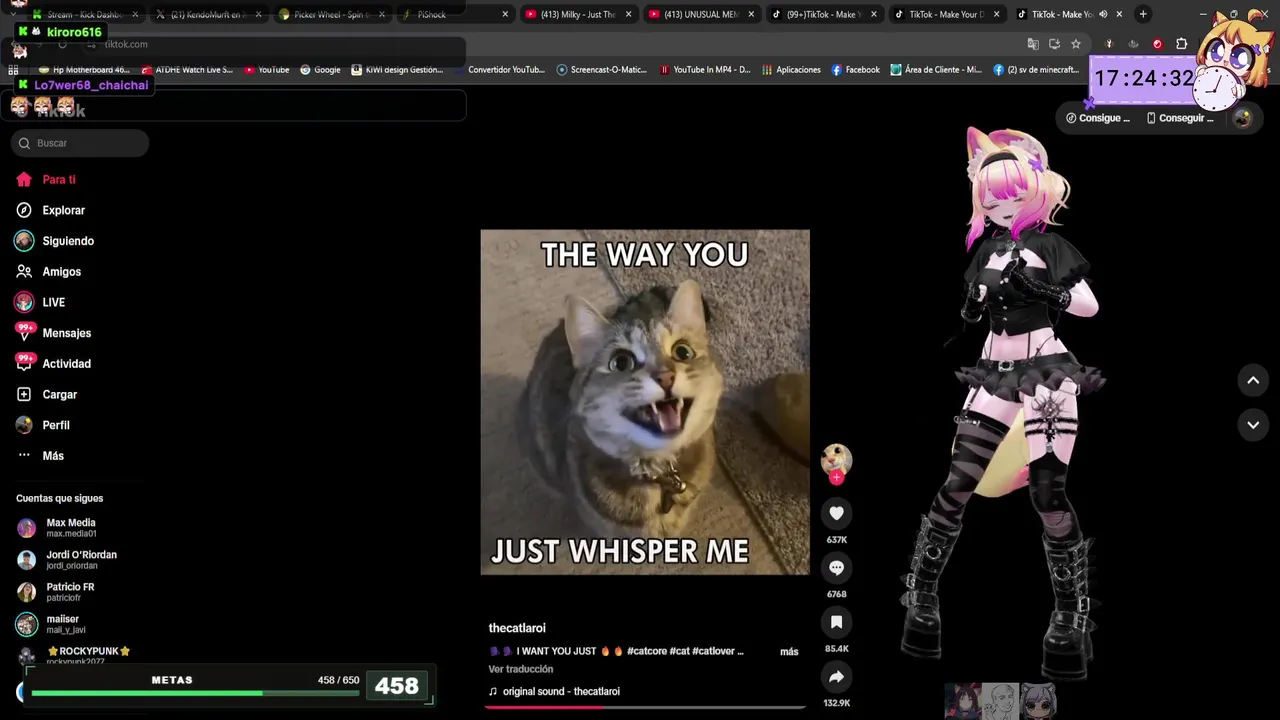Click the Buscar search field
Image resolution: width=1280 pixels, height=720 pixels.
point(80,143)
